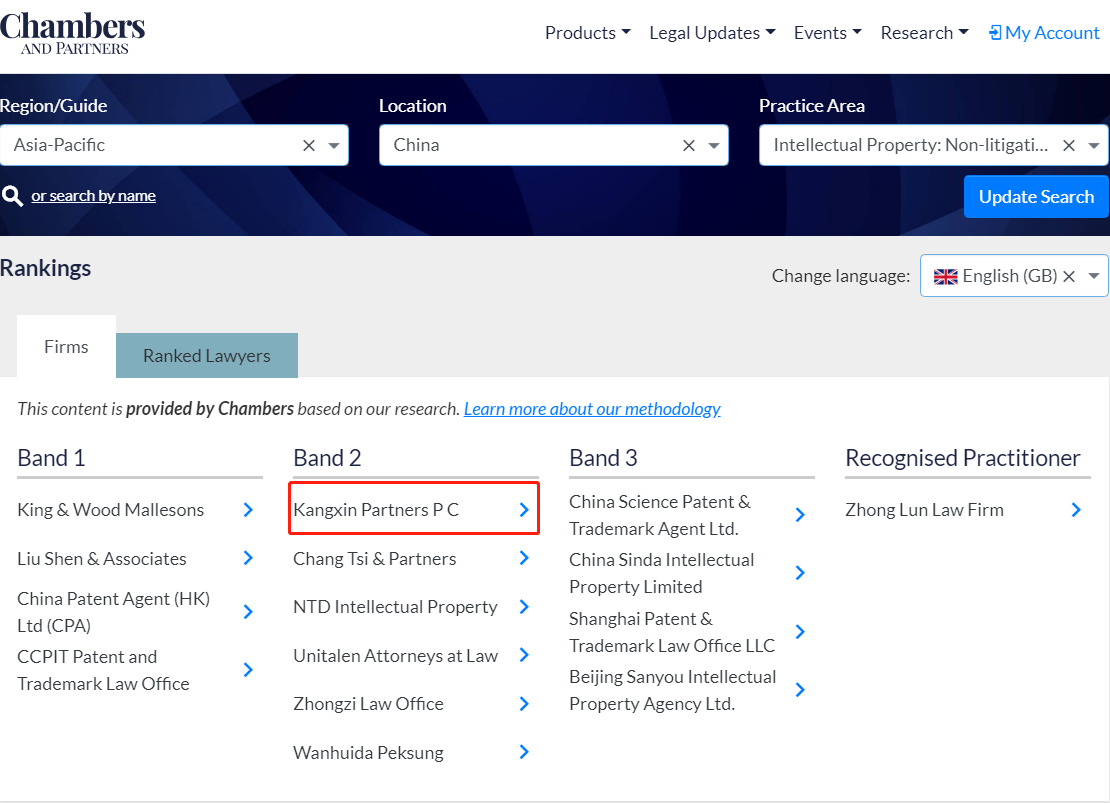Click arrow next to Chang Tsi & Partners
Viewport: 1110px width, 803px height.
524,558
